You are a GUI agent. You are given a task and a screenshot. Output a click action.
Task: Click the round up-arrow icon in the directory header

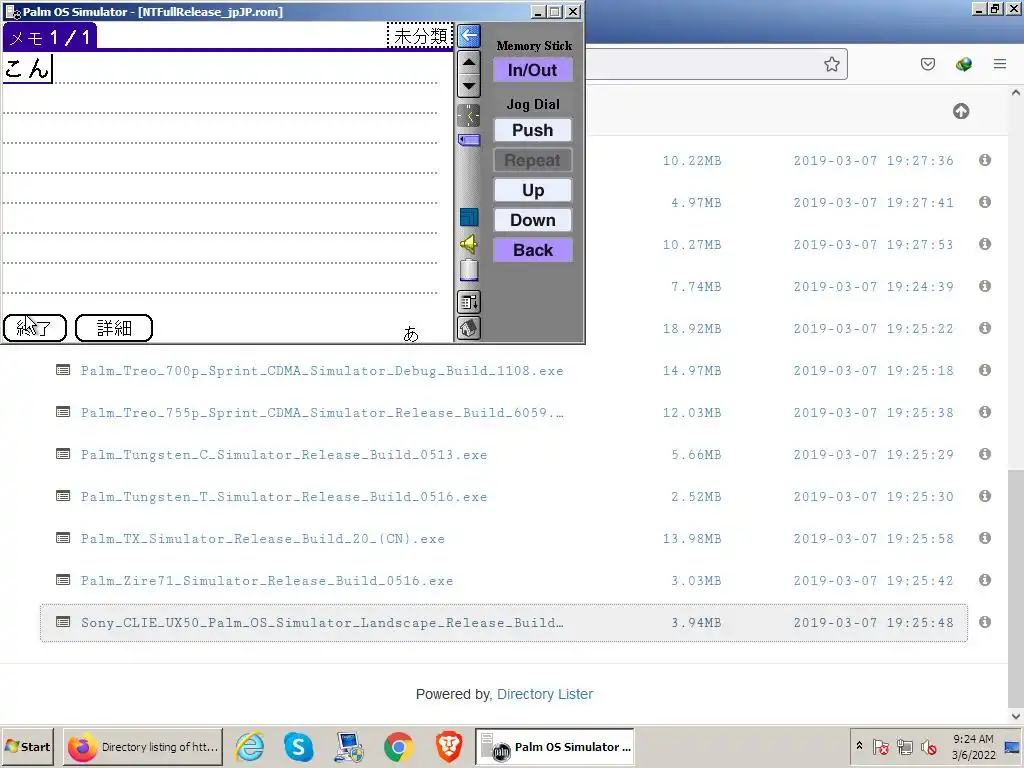[x=961, y=111]
